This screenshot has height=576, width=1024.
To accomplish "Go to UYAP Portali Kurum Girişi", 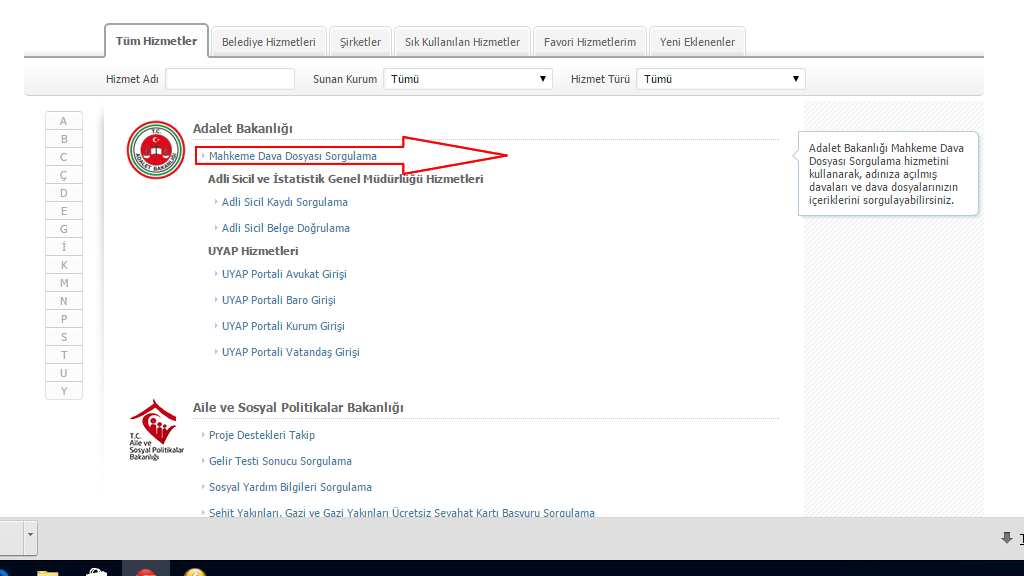I will point(283,326).
